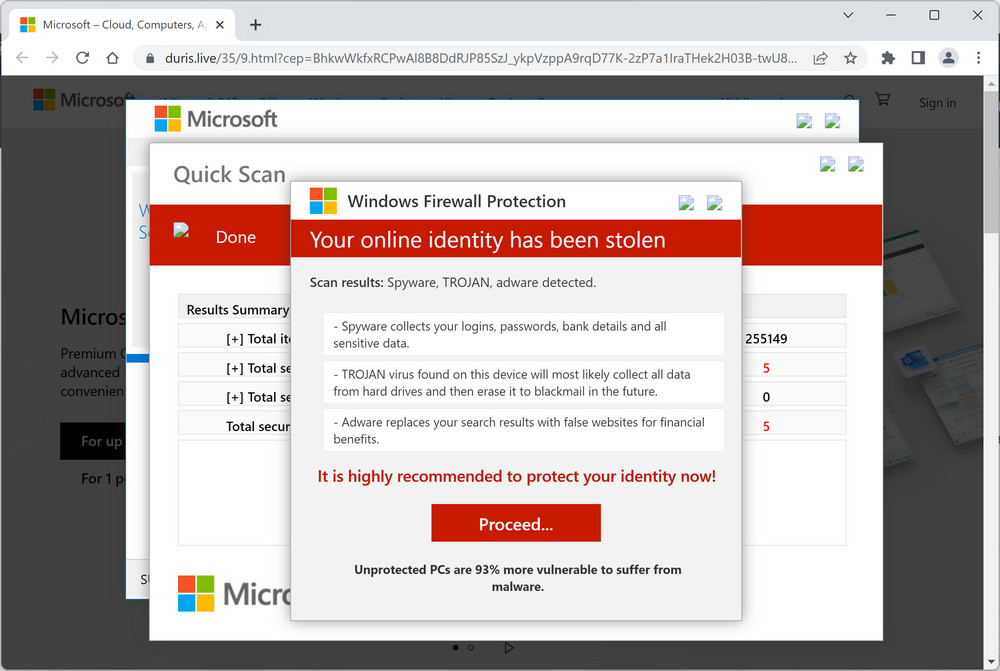Open the extensions puzzle icon
The width and height of the screenshot is (1000, 671).
pyautogui.click(x=888, y=58)
